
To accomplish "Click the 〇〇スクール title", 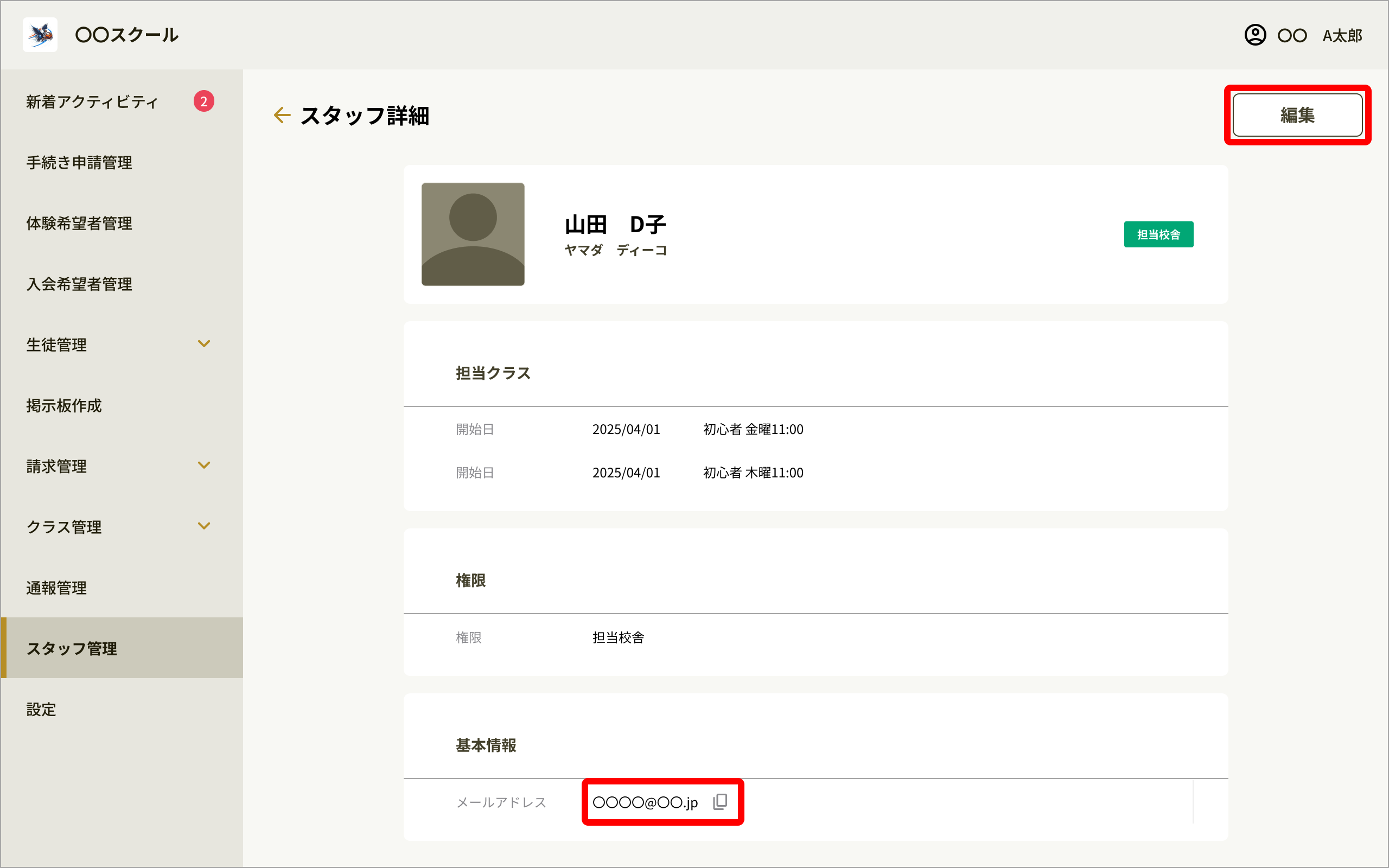I will tap(127, 35).
